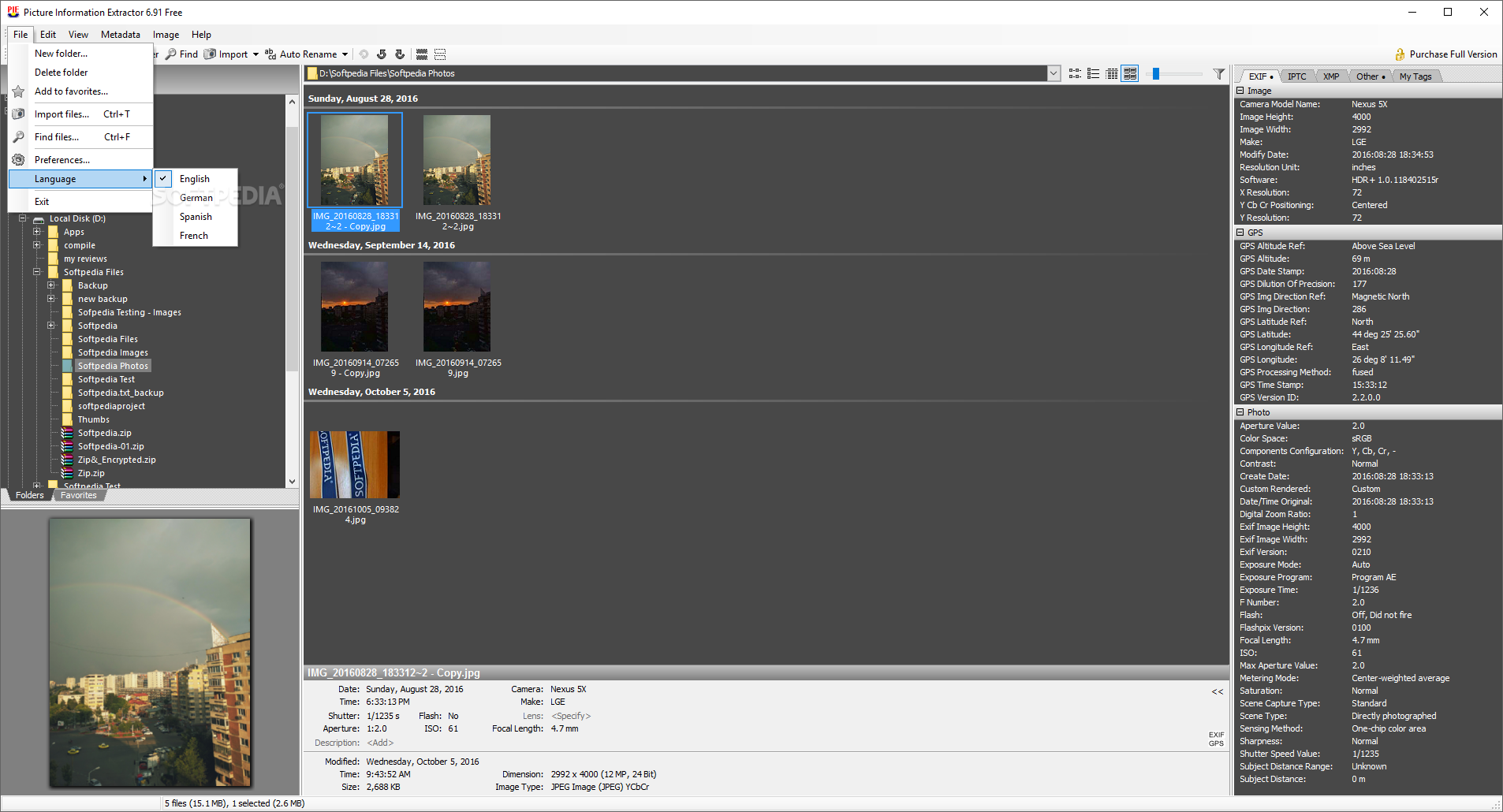Collapse info panel with << button

[x=1218, y=691]
